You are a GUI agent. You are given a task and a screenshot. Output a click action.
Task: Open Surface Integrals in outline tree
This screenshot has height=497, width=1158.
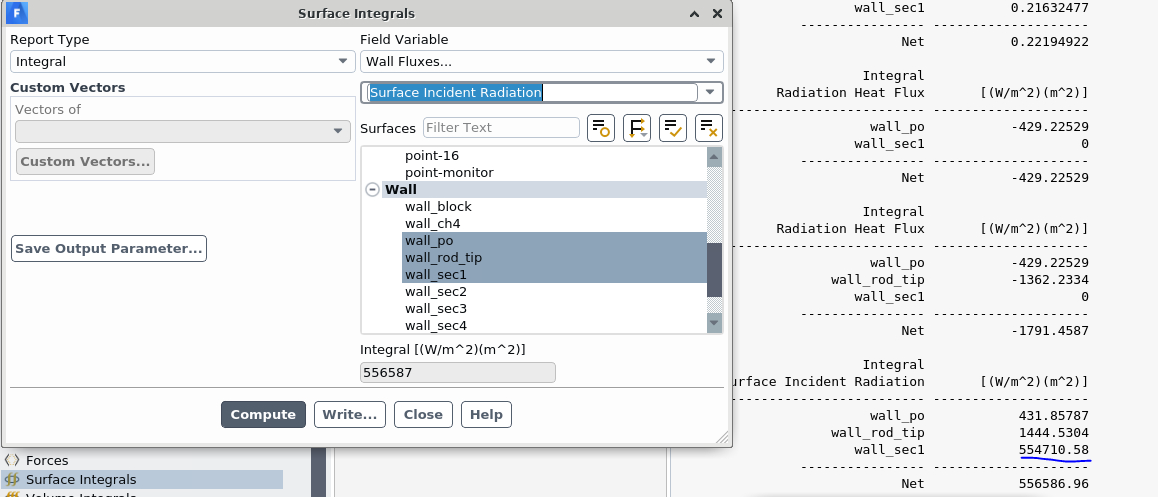coord(81,480)
